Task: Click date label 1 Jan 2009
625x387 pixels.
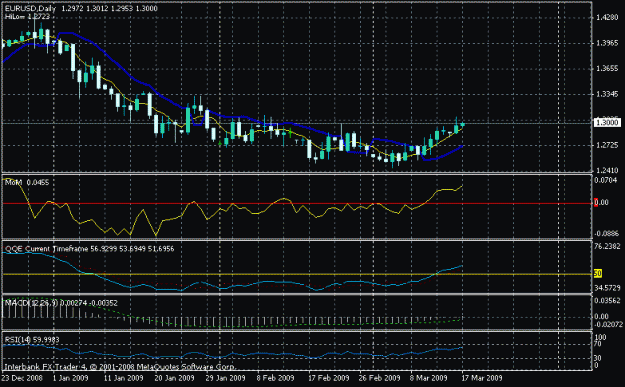Action: coord(71,378)
